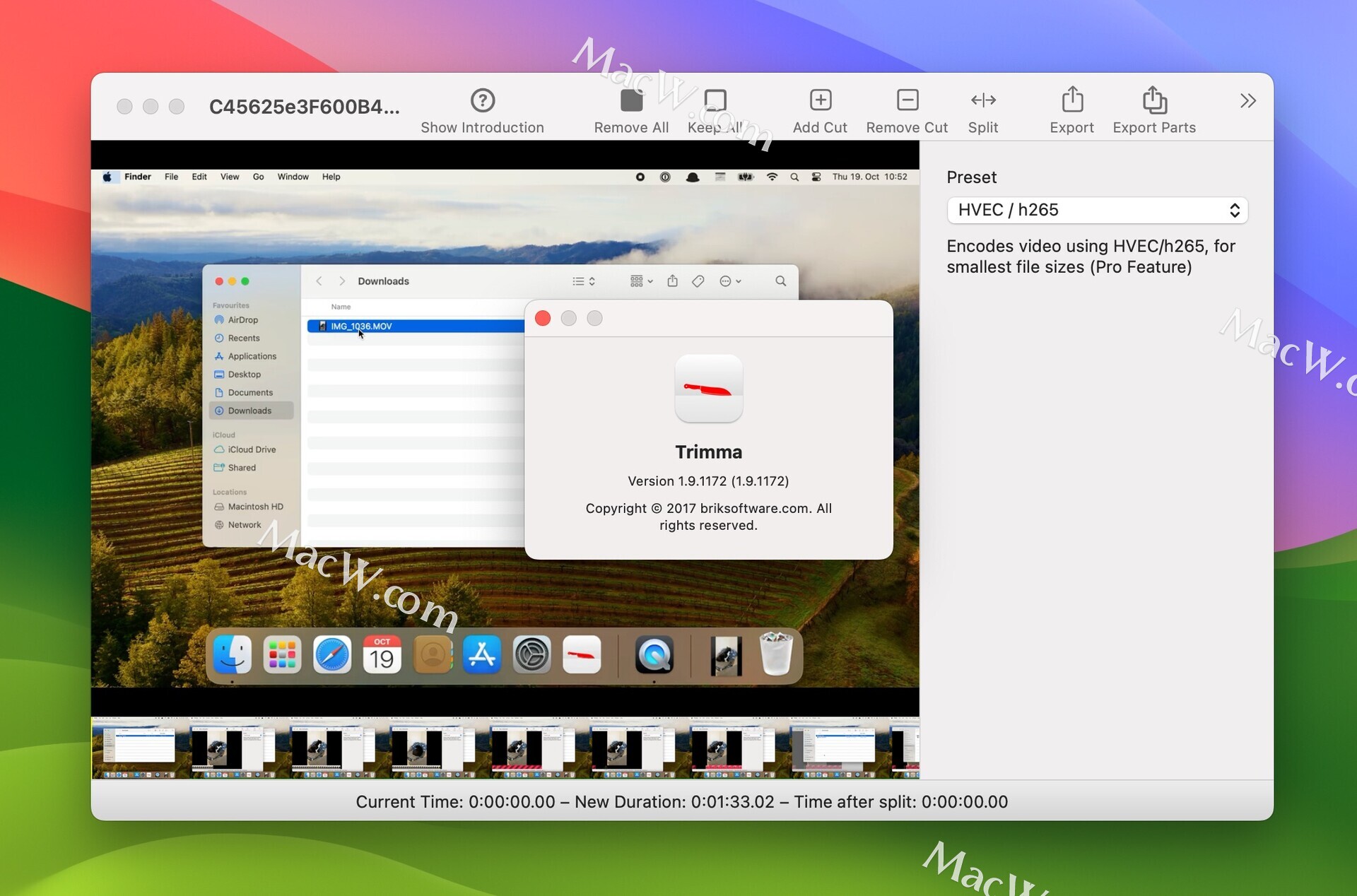Click the Version 1.9.1172 text
The image size is (1357, 896).
tap(708, 481)
